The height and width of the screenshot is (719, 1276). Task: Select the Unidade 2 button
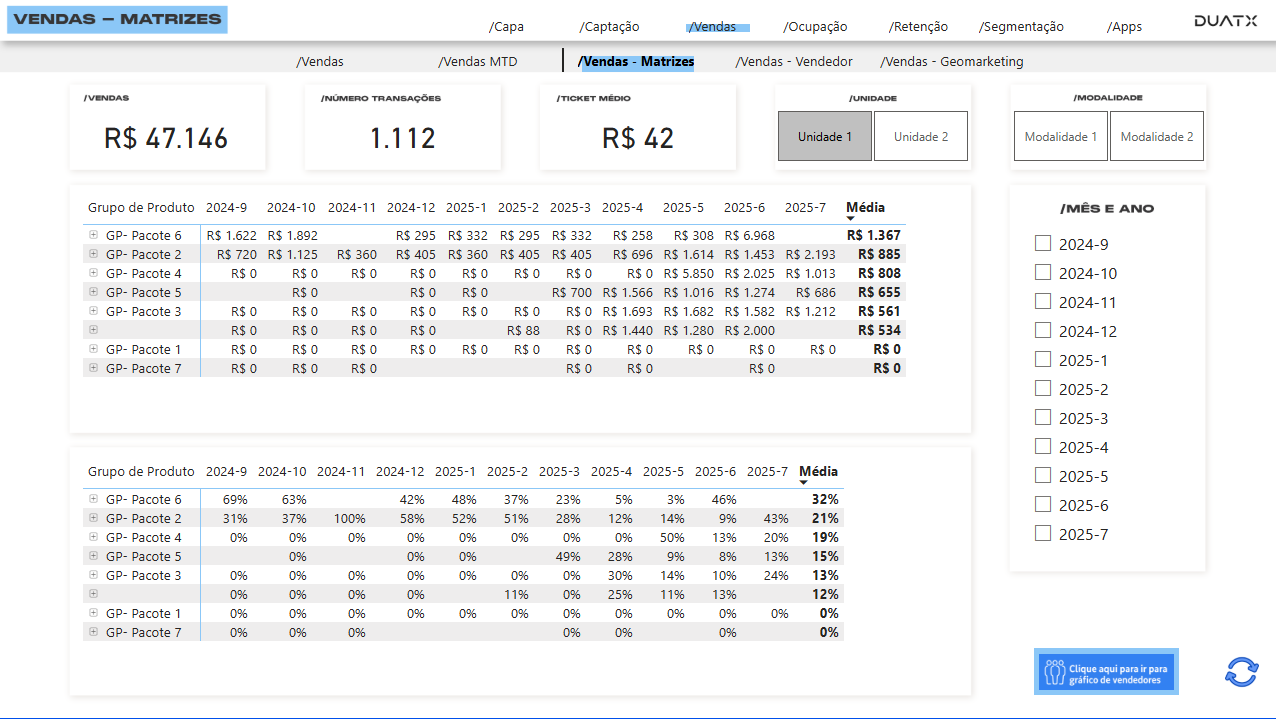[920, 135]
